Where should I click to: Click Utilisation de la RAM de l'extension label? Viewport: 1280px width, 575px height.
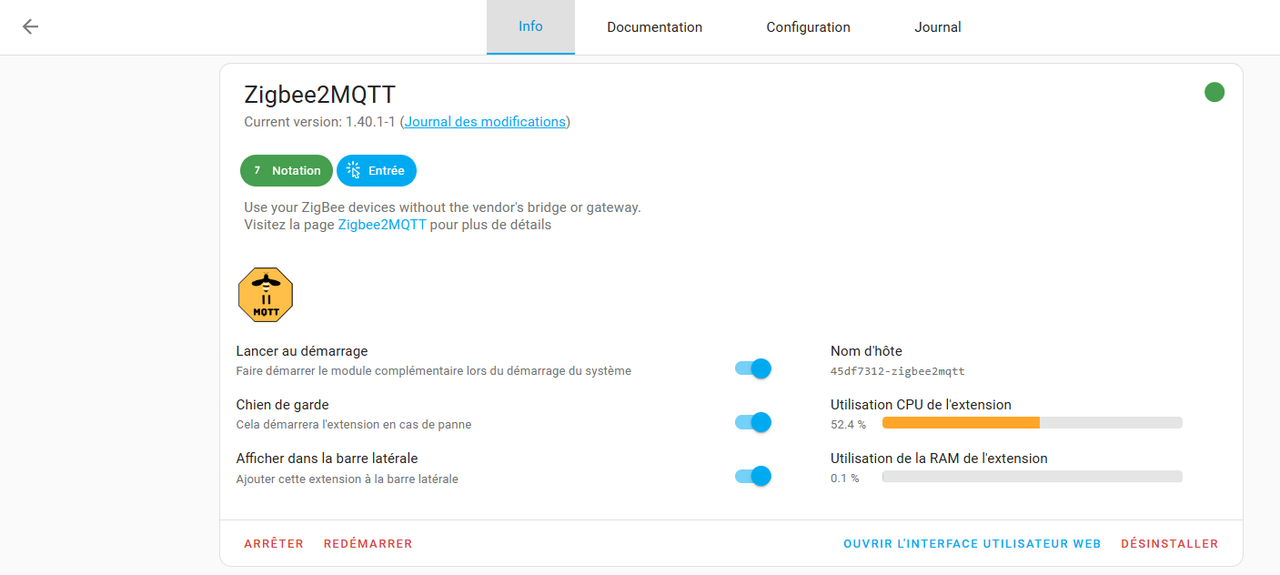[x=939, y=459]
